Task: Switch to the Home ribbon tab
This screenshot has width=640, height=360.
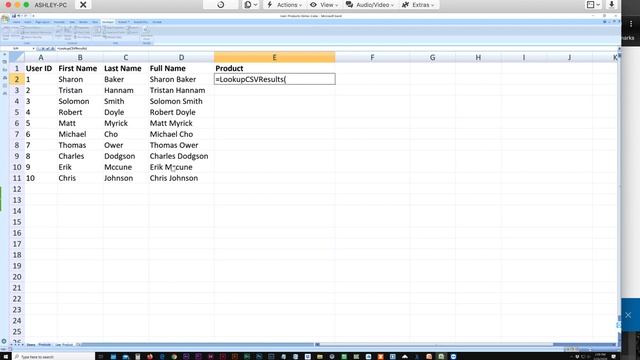Action: pyautogui.click(x=16, y=22)
